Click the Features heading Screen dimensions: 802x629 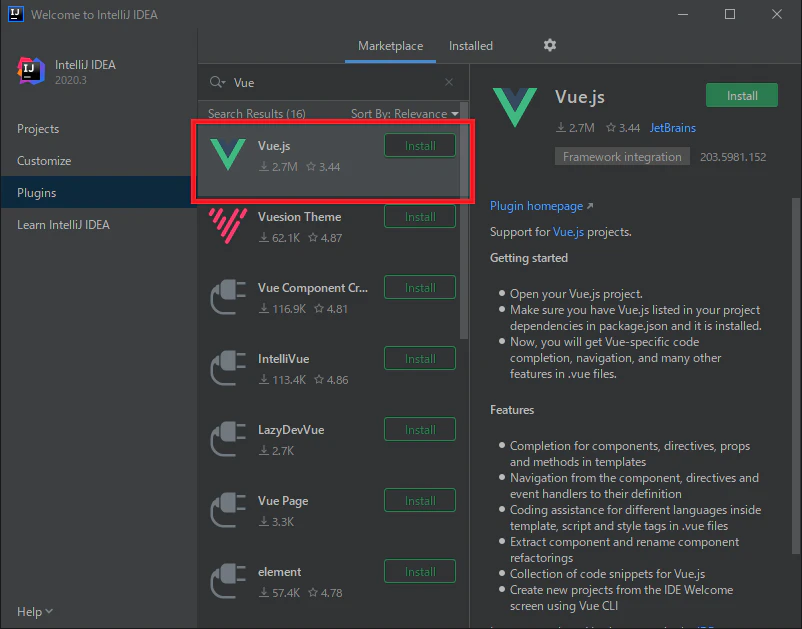pyautogui.click(x=512, y=410)
